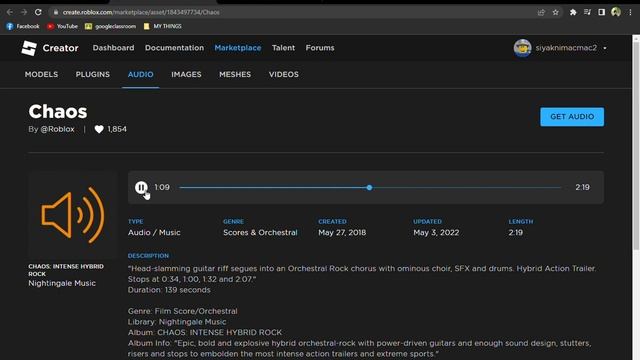Click the 1,854 favorites count

pos(117,129)
